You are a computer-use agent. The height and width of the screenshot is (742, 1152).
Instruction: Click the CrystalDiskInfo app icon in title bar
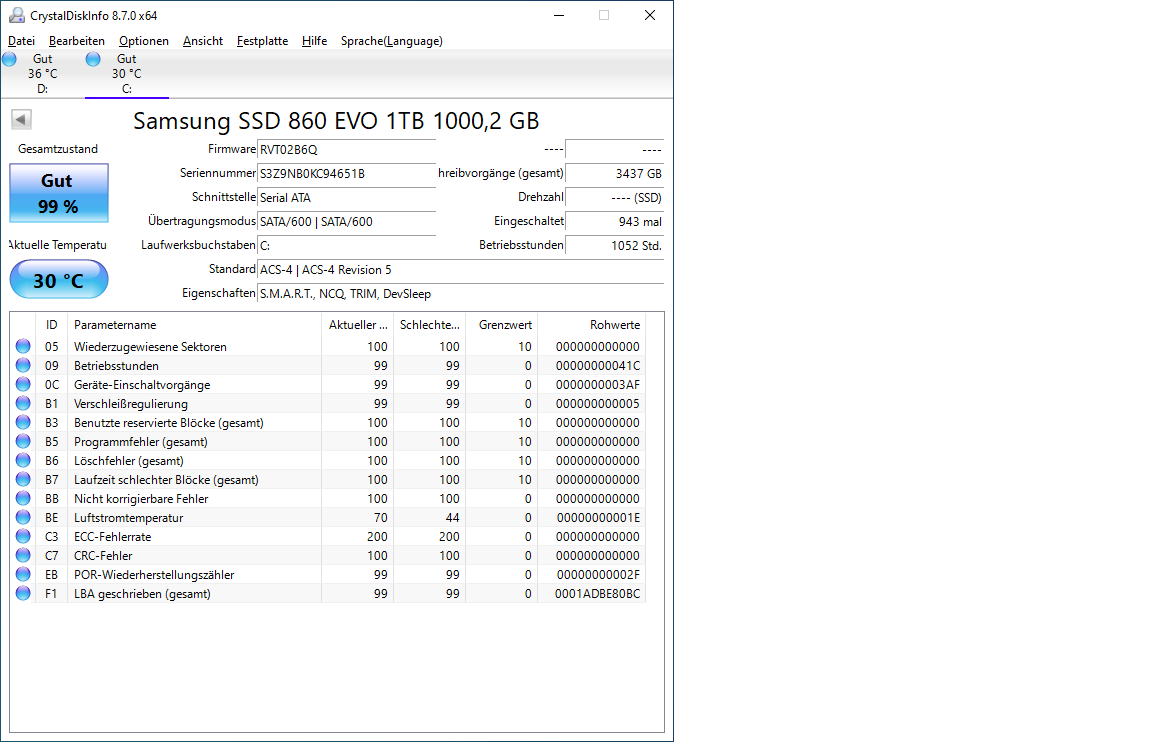pyautogui.click(x=16, y=15)
